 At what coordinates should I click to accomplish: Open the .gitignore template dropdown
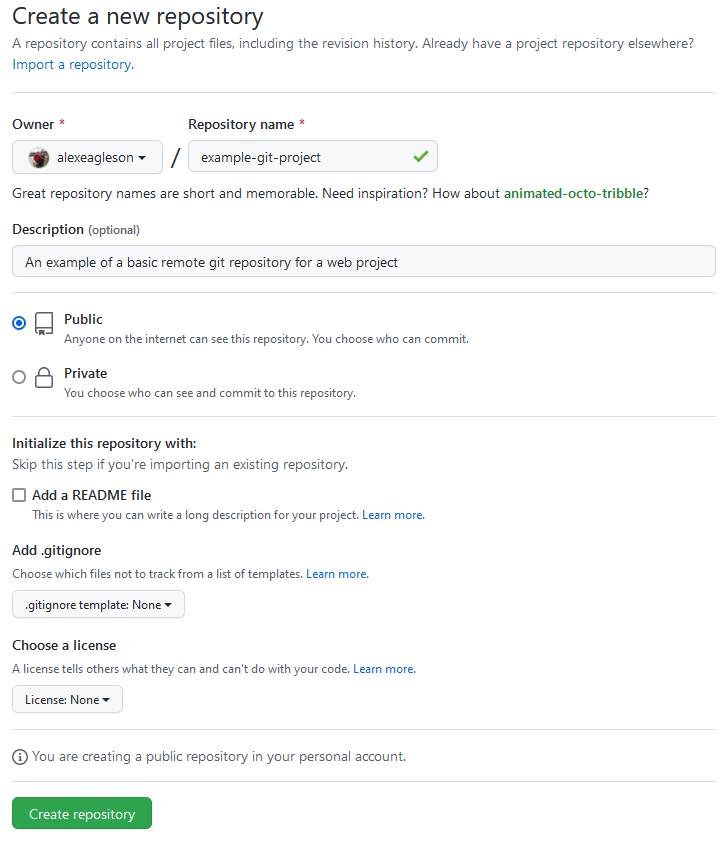tap(98, 604)
